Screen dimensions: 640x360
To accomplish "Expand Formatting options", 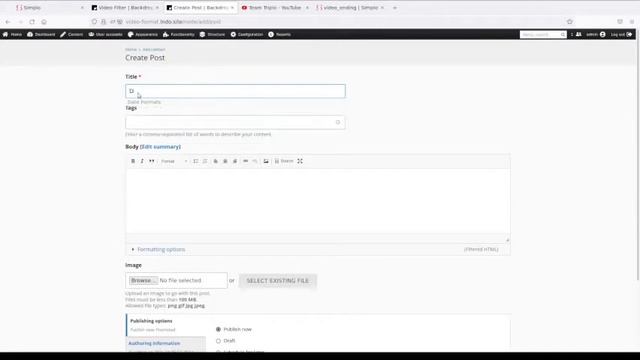I will coord(161,249).
